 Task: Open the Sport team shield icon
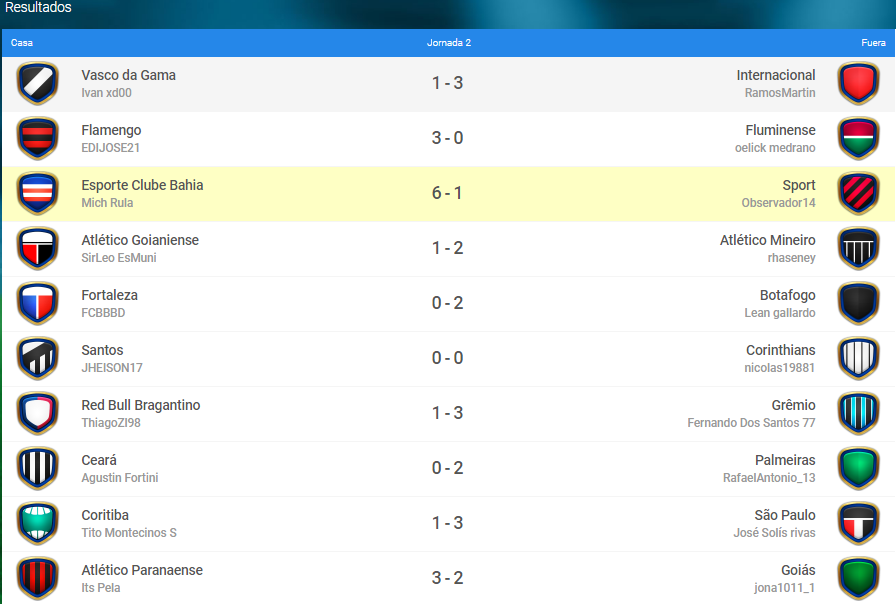click(x=858, y=193)
